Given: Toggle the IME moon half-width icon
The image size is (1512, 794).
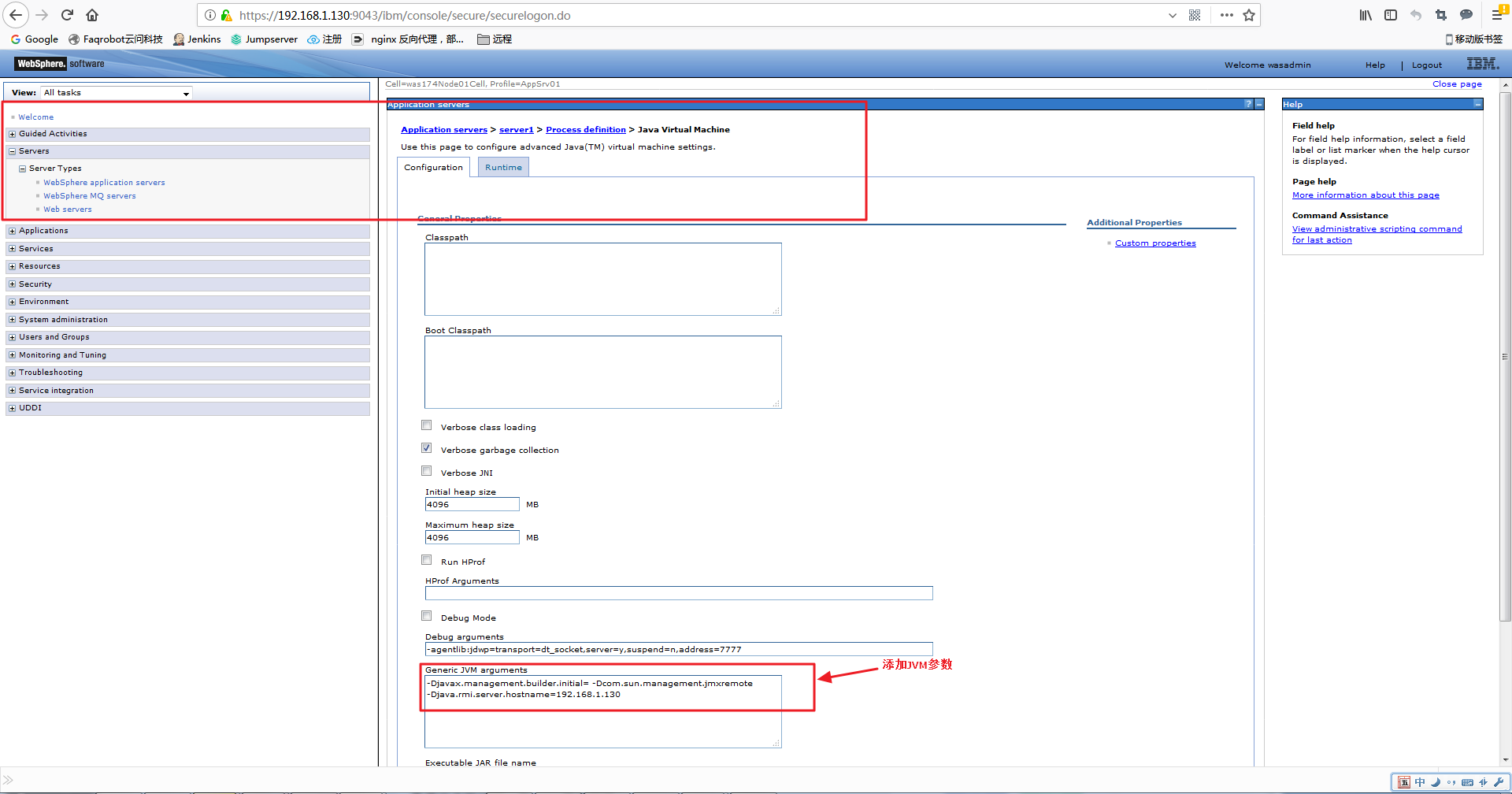Looking at the screenshot, I should [x=1436, y=782].
